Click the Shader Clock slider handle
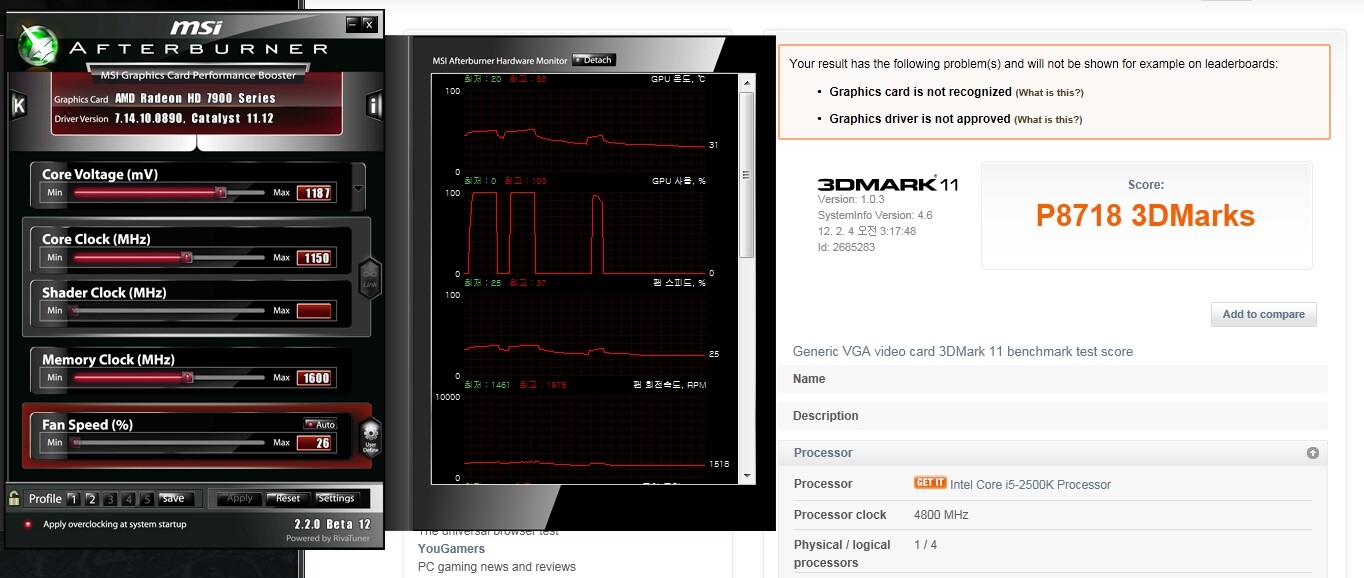Screen dimensions: 1364x578 [74, 311]
